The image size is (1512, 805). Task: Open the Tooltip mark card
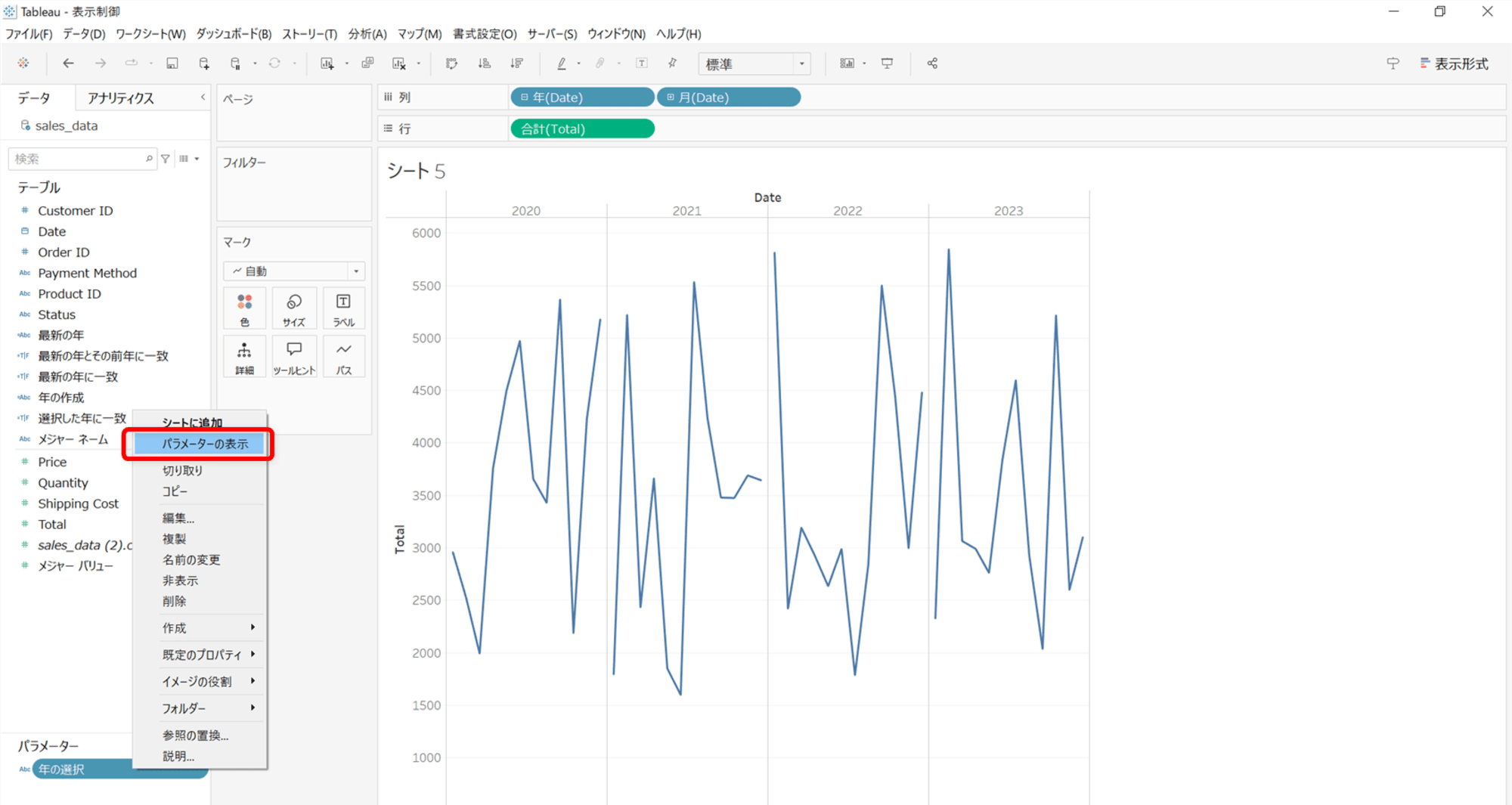294,357
